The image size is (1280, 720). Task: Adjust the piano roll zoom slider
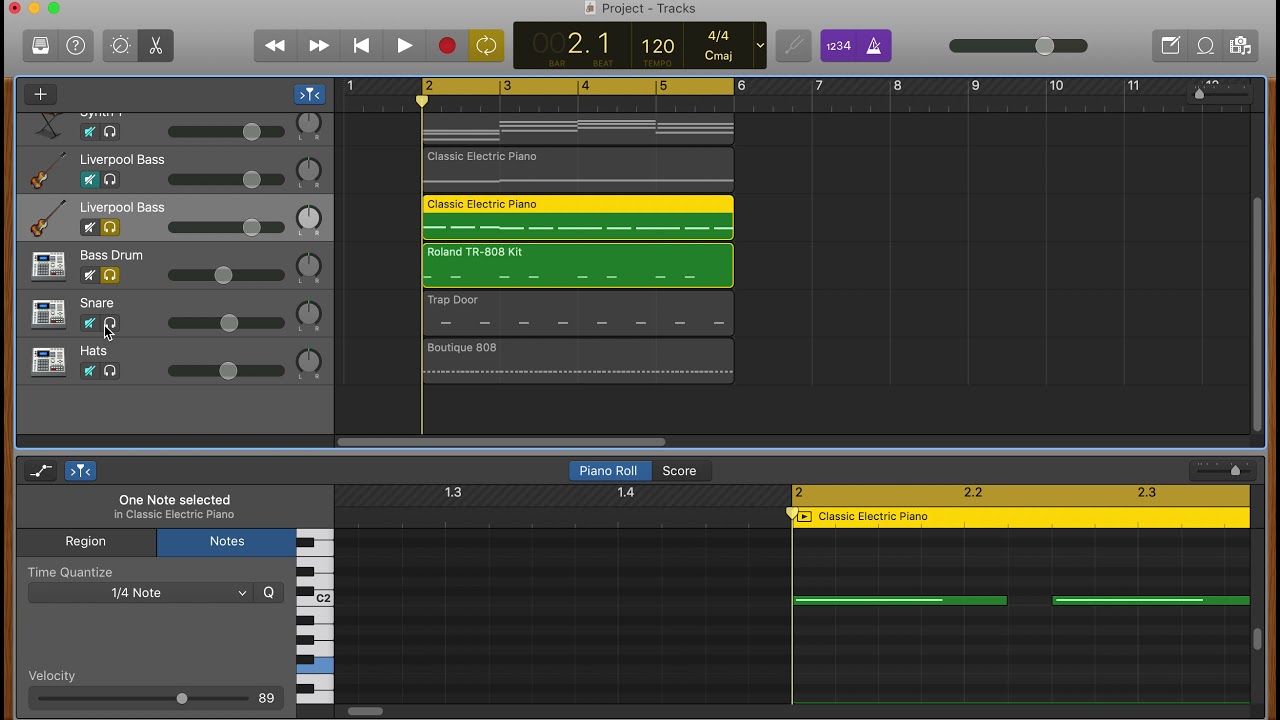[1221, 471]
